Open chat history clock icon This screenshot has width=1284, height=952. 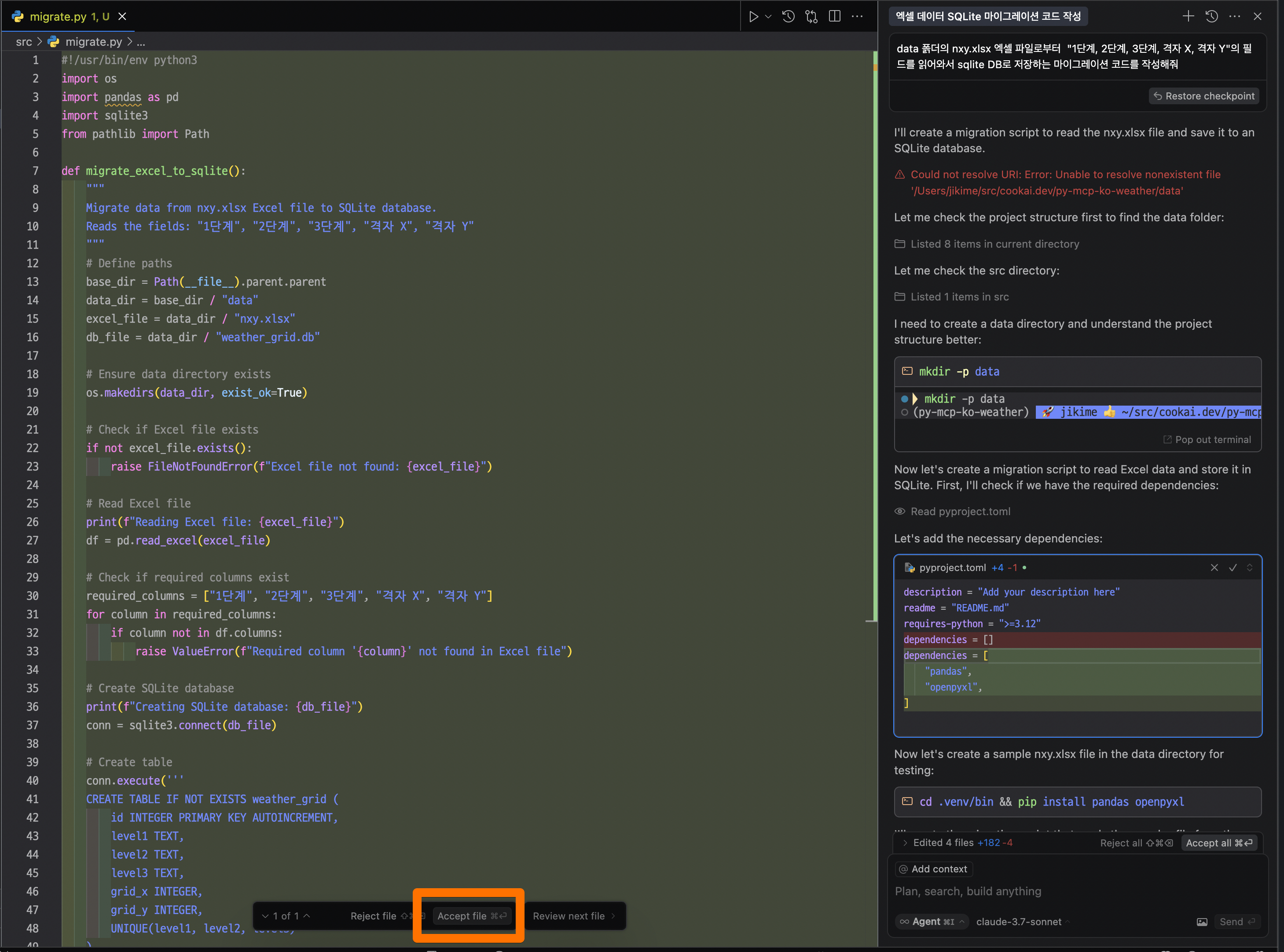tap(1211, 17)
